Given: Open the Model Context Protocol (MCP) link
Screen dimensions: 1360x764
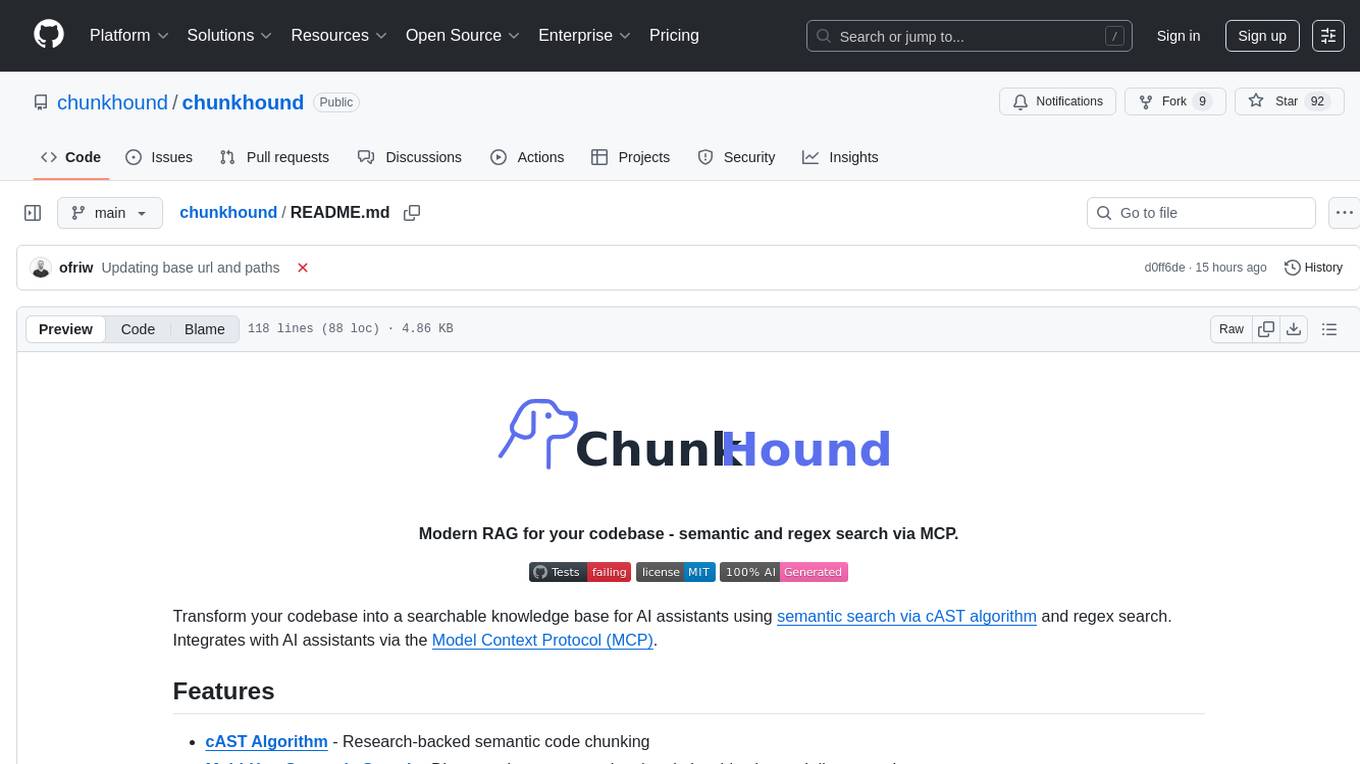Looking at the screenshot, I should 543,640.
